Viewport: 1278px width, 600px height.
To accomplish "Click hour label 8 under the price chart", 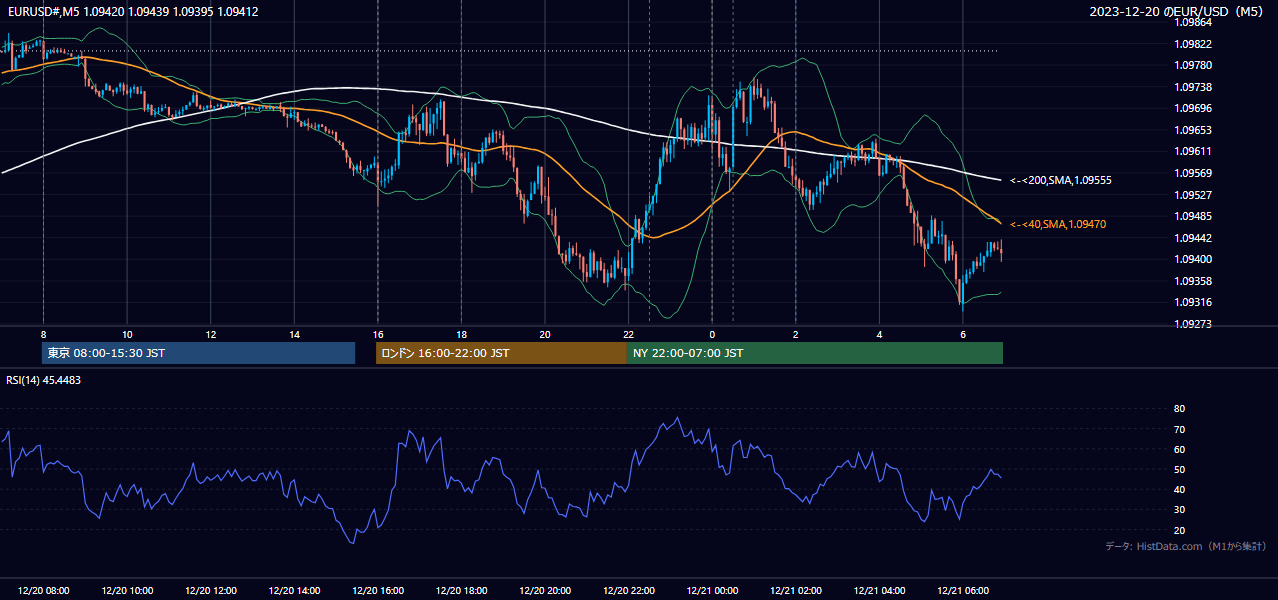I will tap(44, 335).
